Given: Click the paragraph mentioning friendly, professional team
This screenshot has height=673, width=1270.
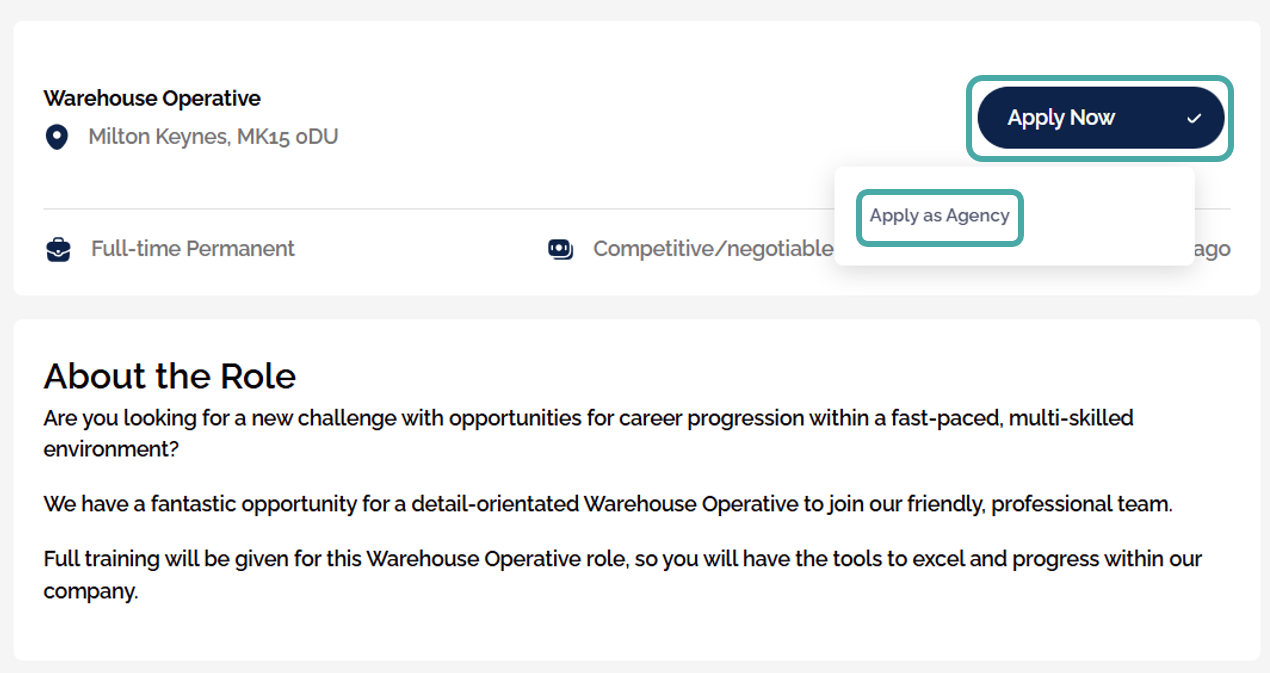Looking at the screenshot, I should pyautogui.click(x=608, y=504).
